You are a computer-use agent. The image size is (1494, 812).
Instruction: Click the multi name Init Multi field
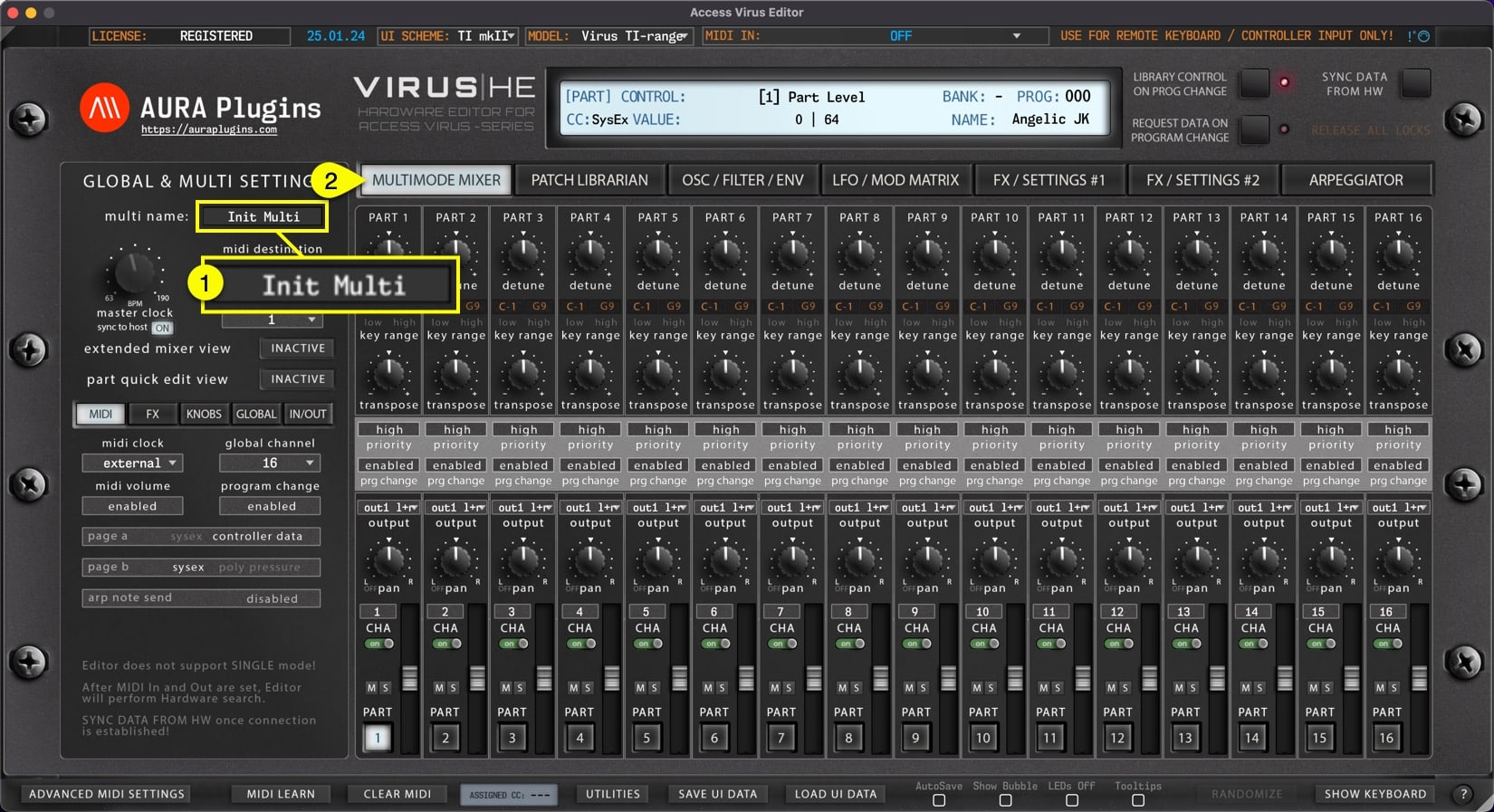coord(263,217)
